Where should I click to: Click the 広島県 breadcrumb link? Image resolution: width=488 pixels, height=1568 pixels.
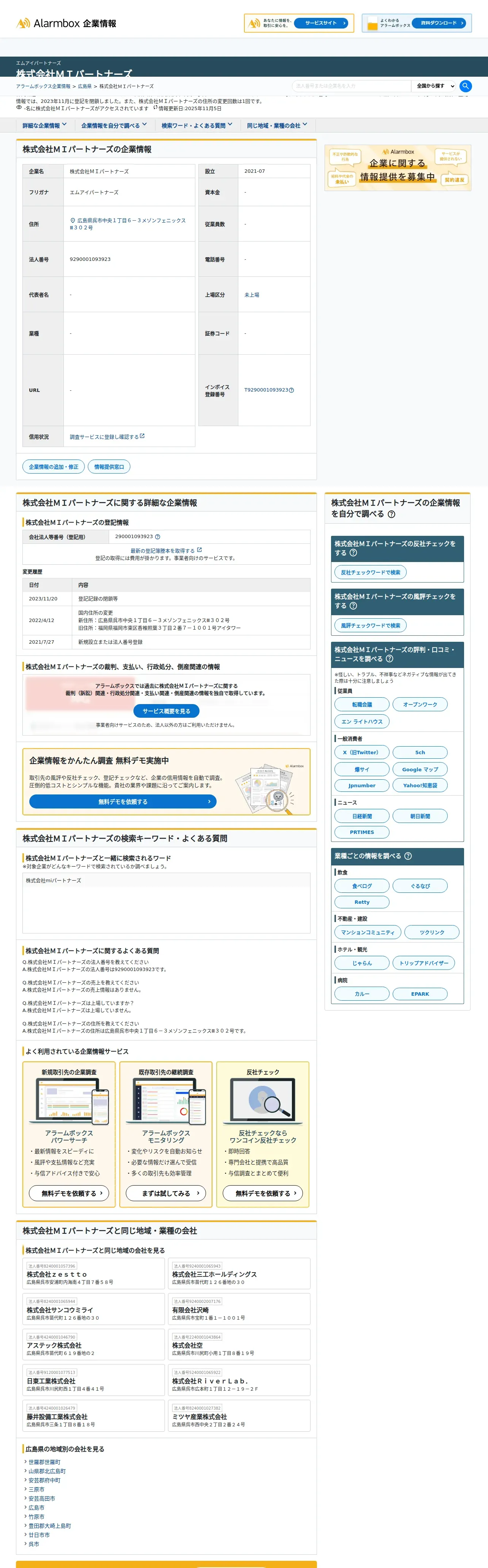85,87
